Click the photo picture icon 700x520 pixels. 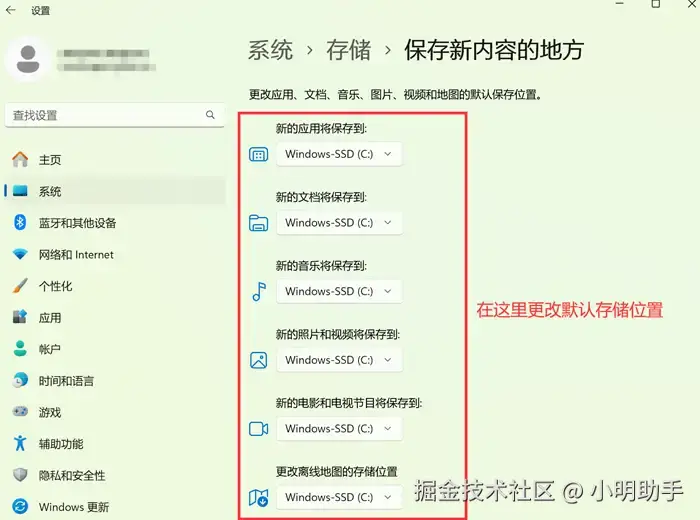[x=258, y=360]
